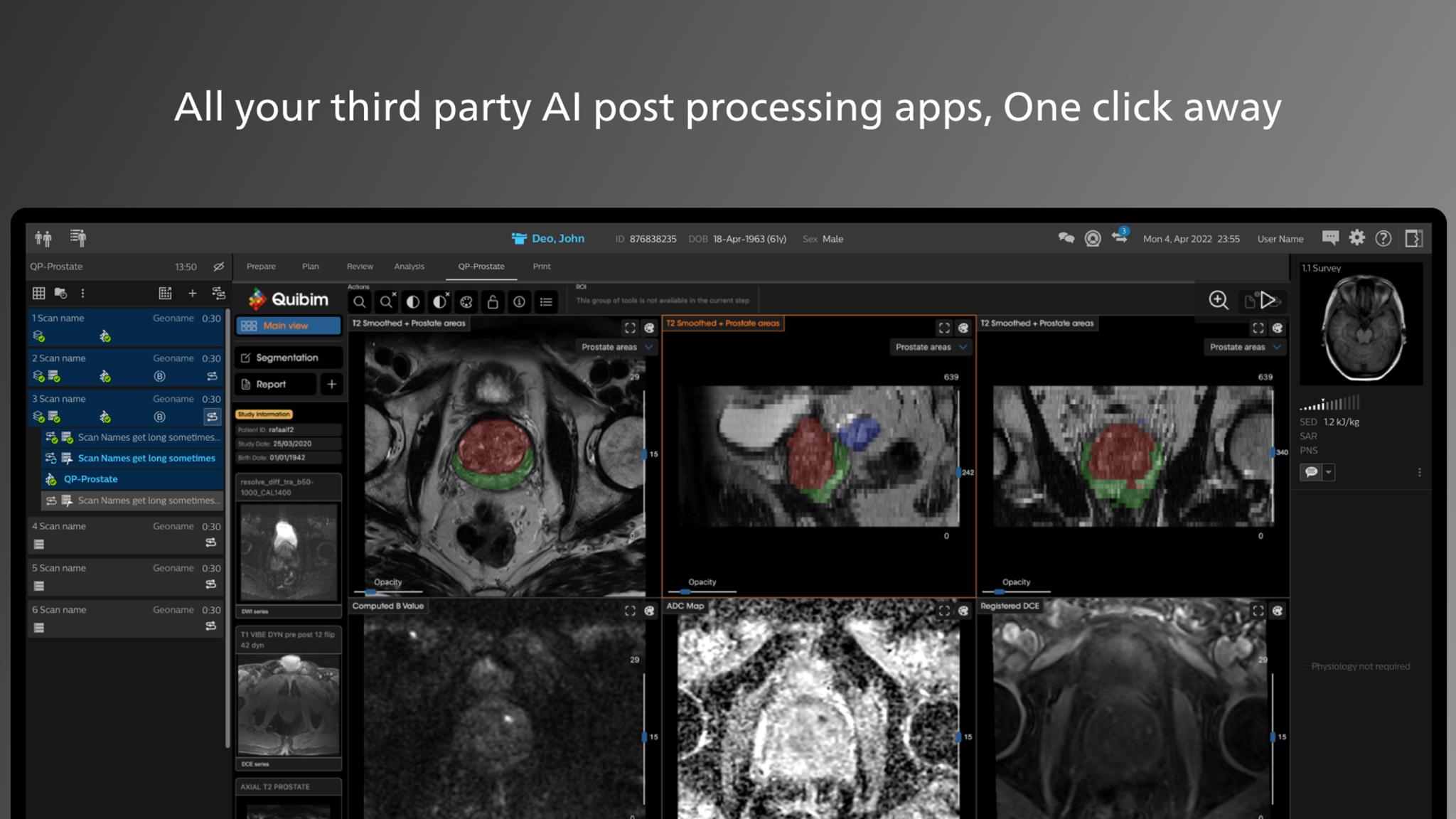
Task: Select the Prepare tab
Action: click(x=261, y=267)
